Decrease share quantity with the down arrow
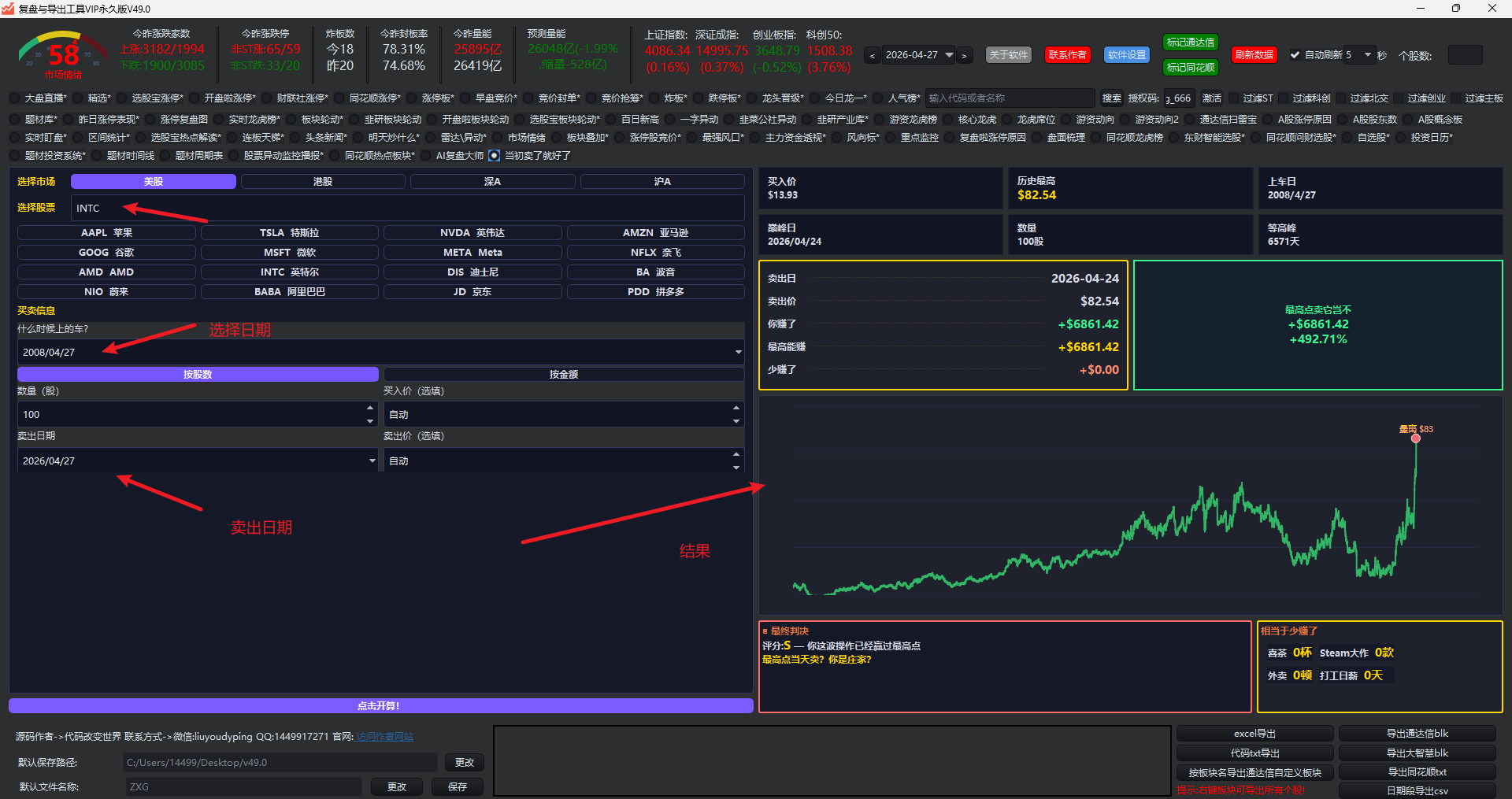 click(x=370, y=421)
